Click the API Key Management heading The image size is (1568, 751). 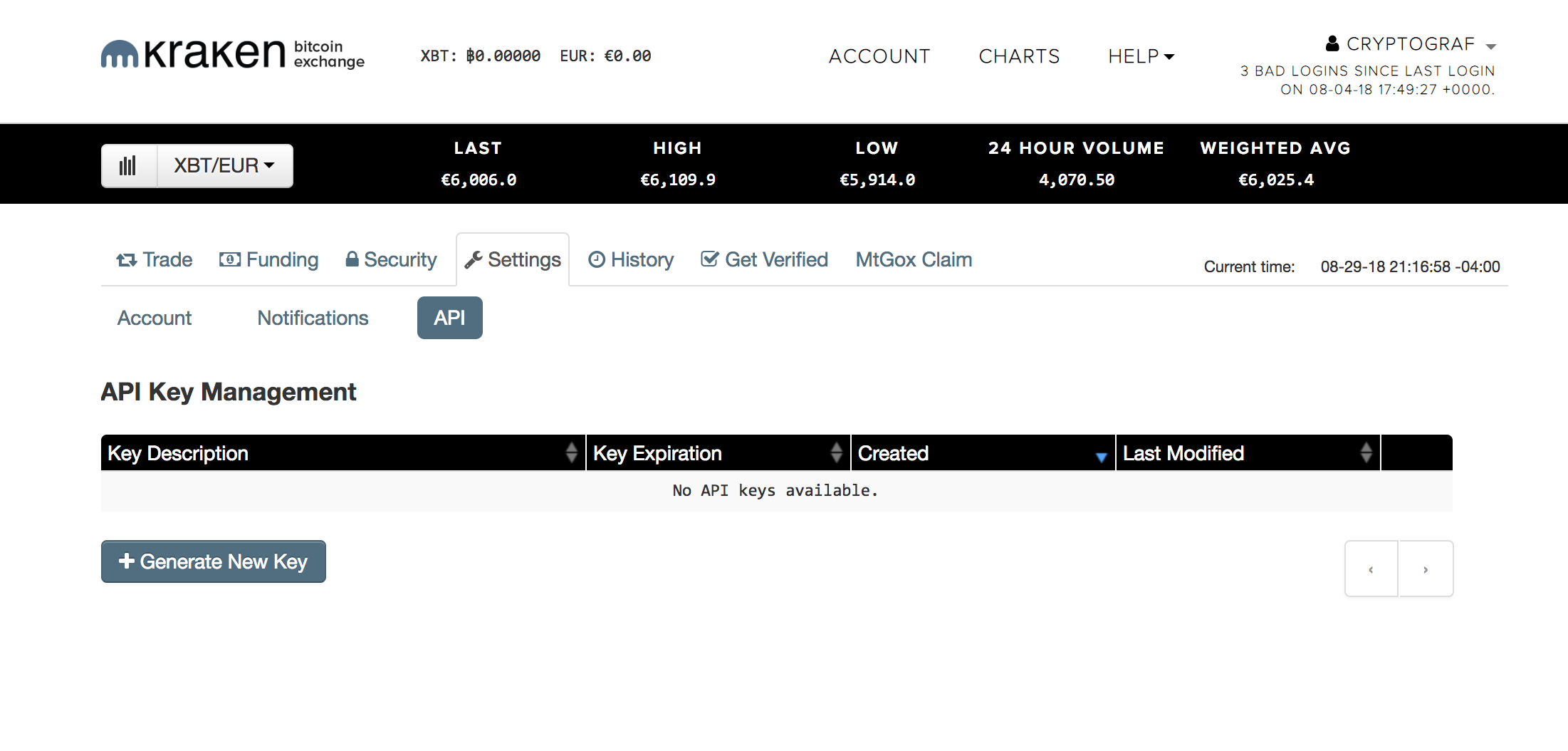pyautogui.click(x=229, y=392)
